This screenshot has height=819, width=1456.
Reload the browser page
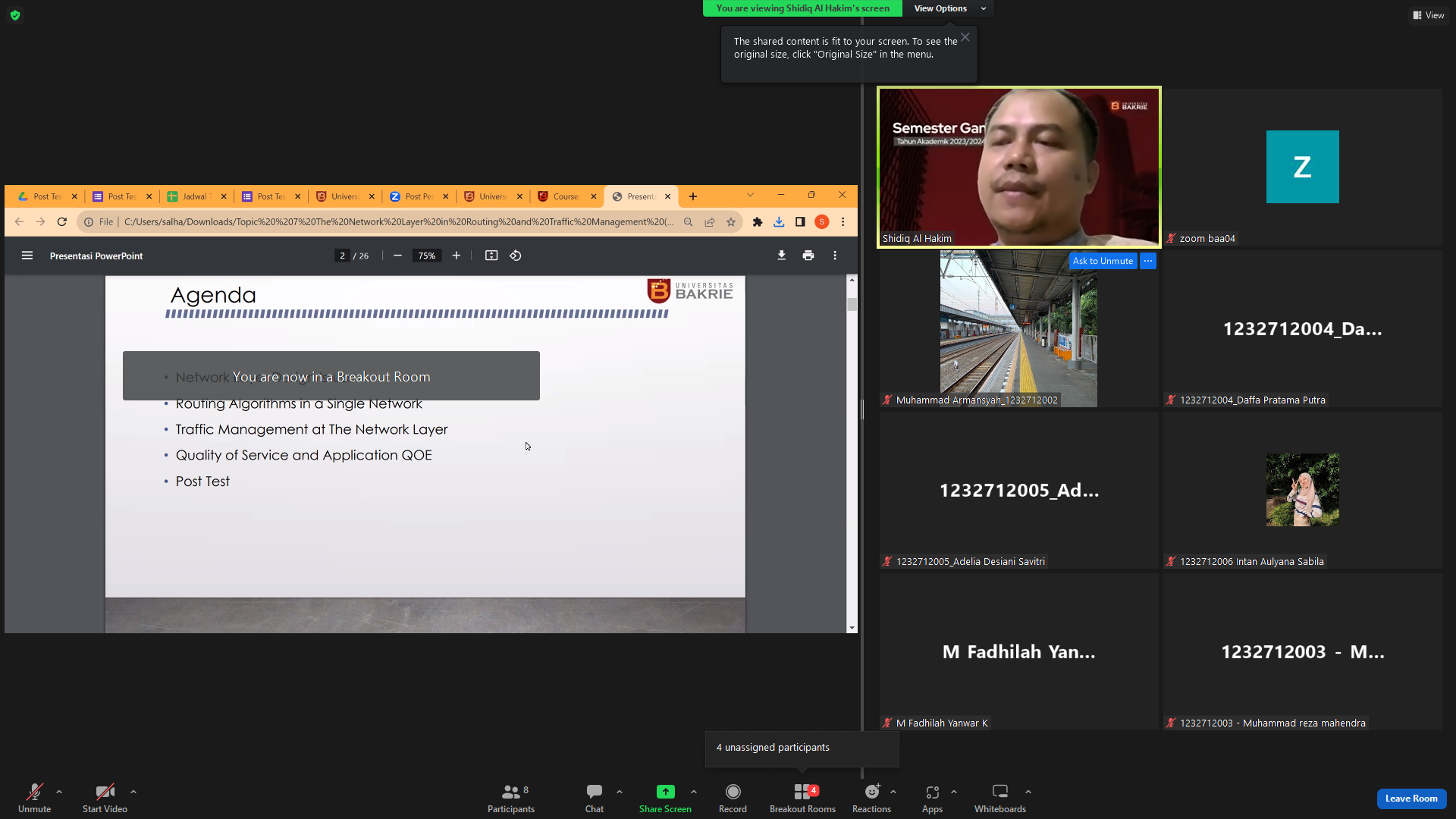coord(62,222)
